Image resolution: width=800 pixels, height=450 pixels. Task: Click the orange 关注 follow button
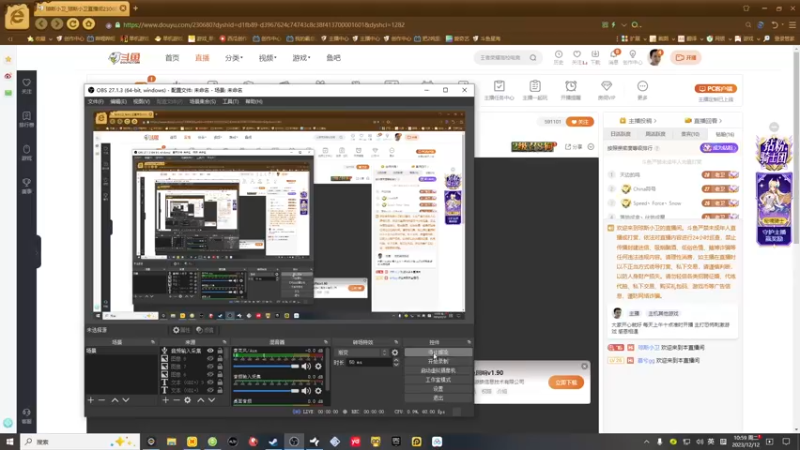[580, 122]
